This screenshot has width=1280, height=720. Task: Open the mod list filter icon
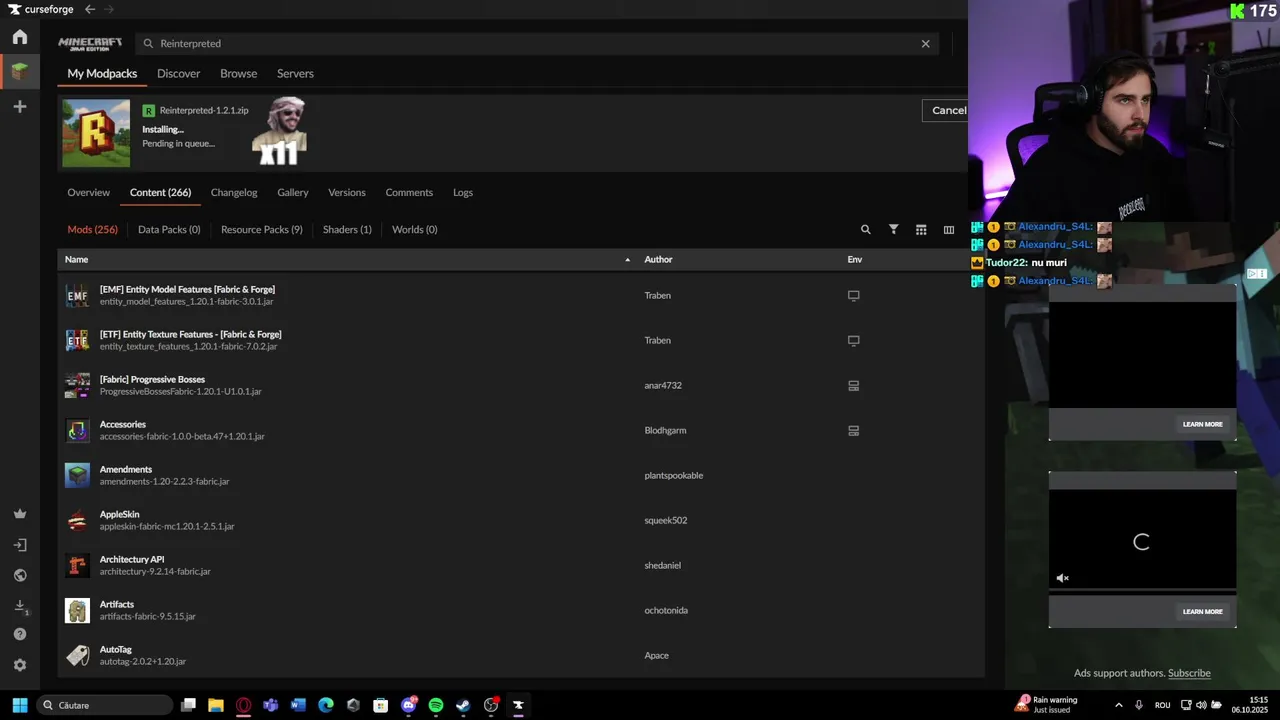(894, 230)
